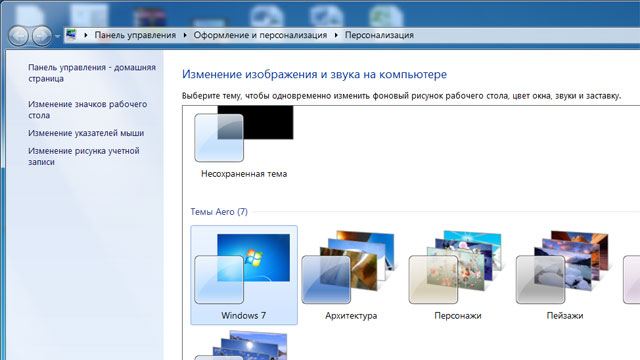
Task: Open Изменение рисунка учетной записи link
Action: pos(84,156)
